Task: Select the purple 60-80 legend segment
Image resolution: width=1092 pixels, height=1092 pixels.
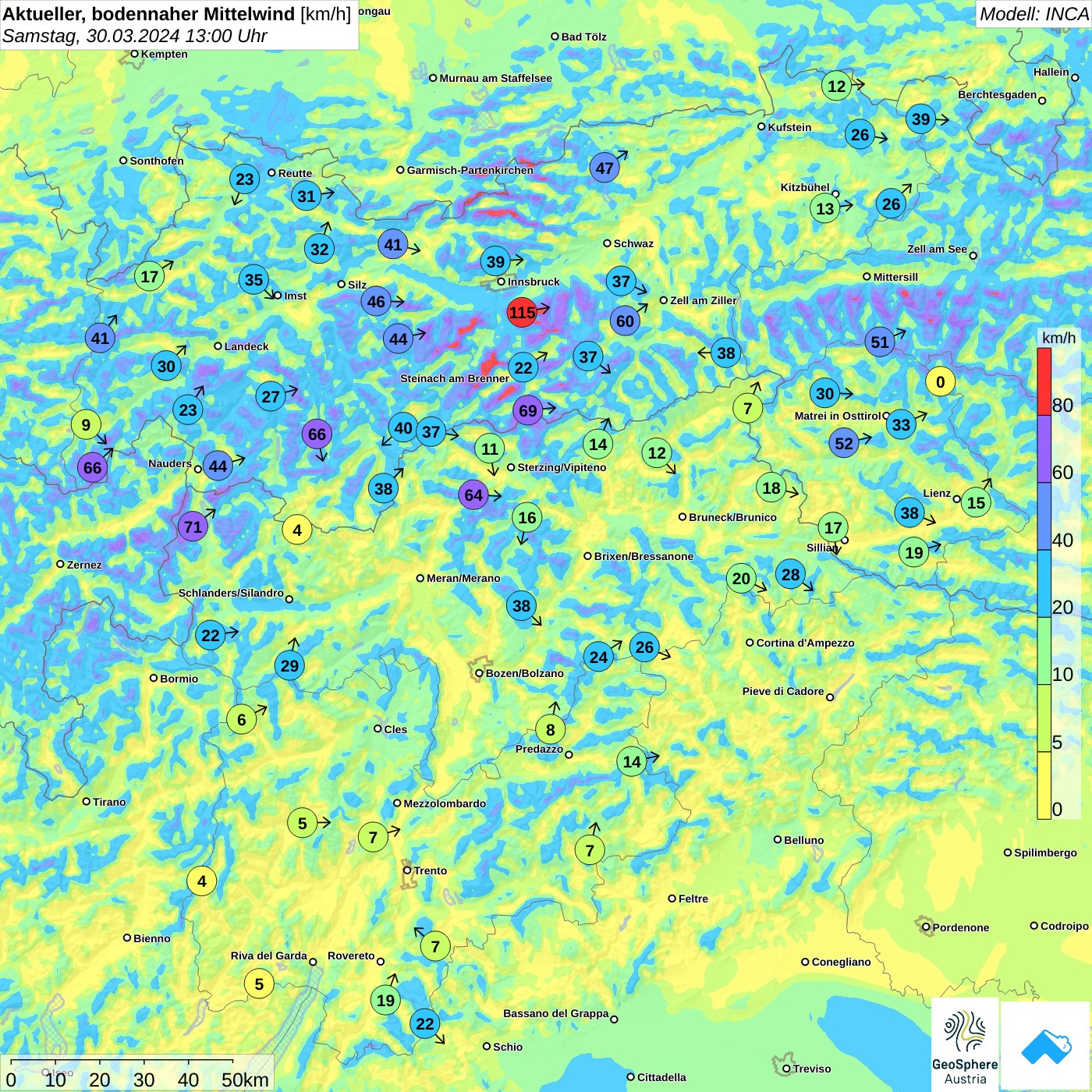Action: coord(1044,448)
